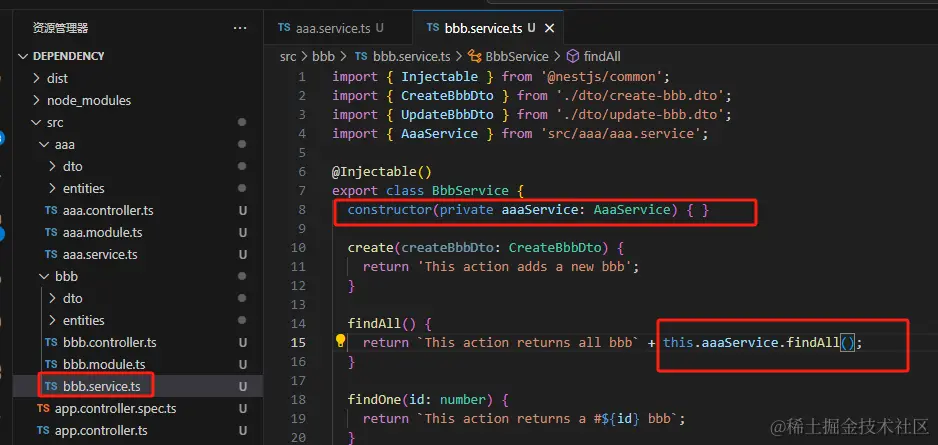Select the bbb.service.ts editor tab
The height and width of the screenshot is (445, 938).
tap(483, 28)
